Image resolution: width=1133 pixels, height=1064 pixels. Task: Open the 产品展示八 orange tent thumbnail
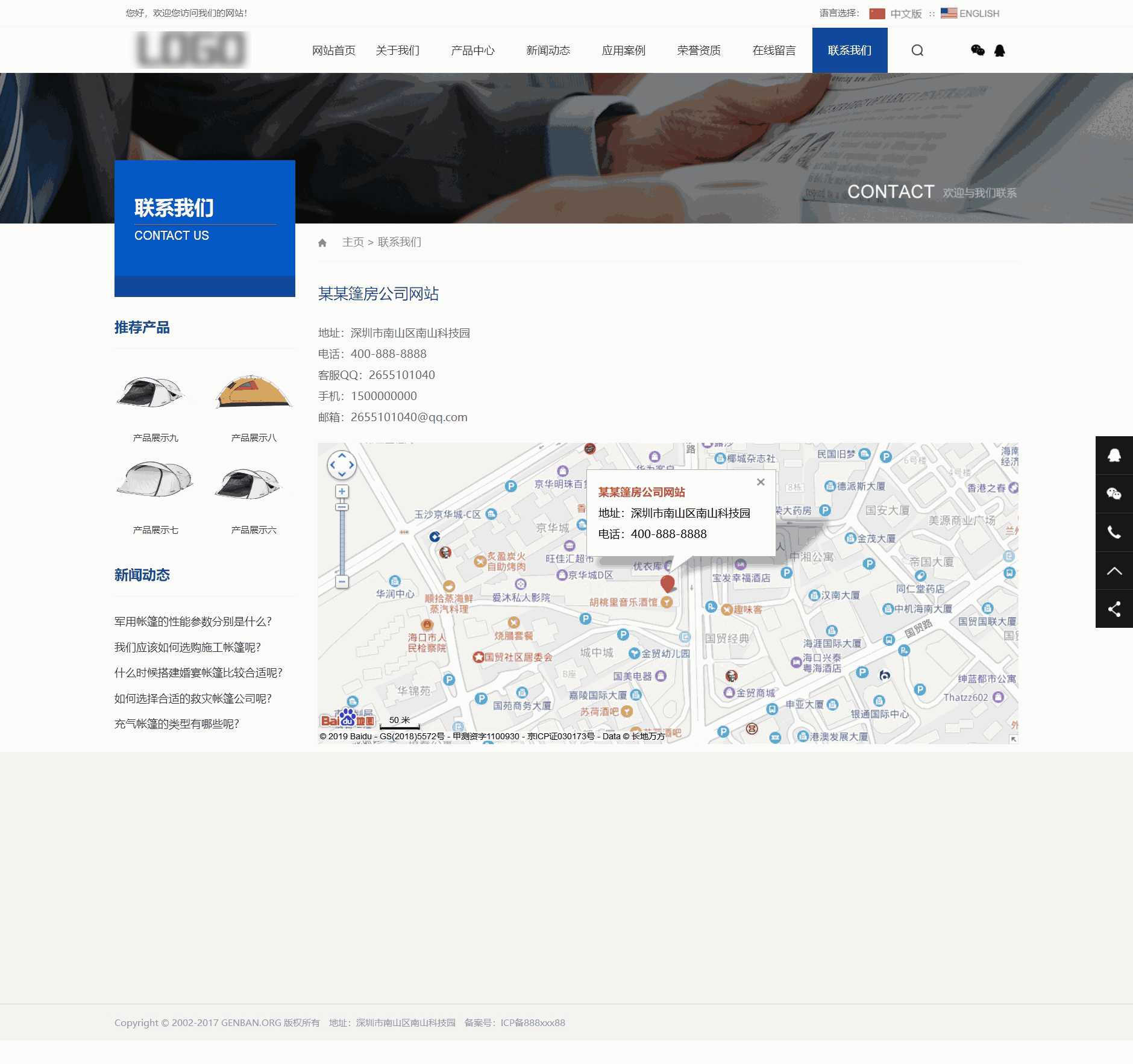pyautogui.click(x=253, y=393)
